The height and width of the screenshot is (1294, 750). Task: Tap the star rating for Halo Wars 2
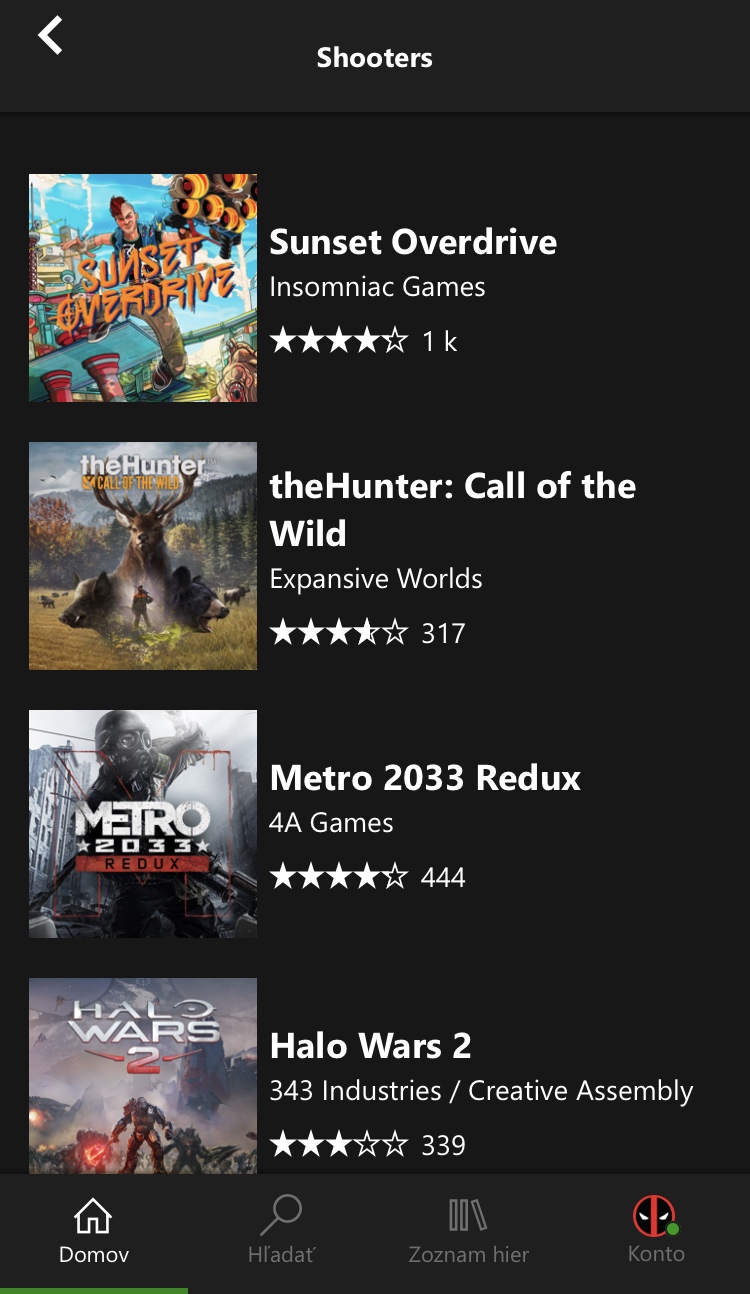[339, 1144]
